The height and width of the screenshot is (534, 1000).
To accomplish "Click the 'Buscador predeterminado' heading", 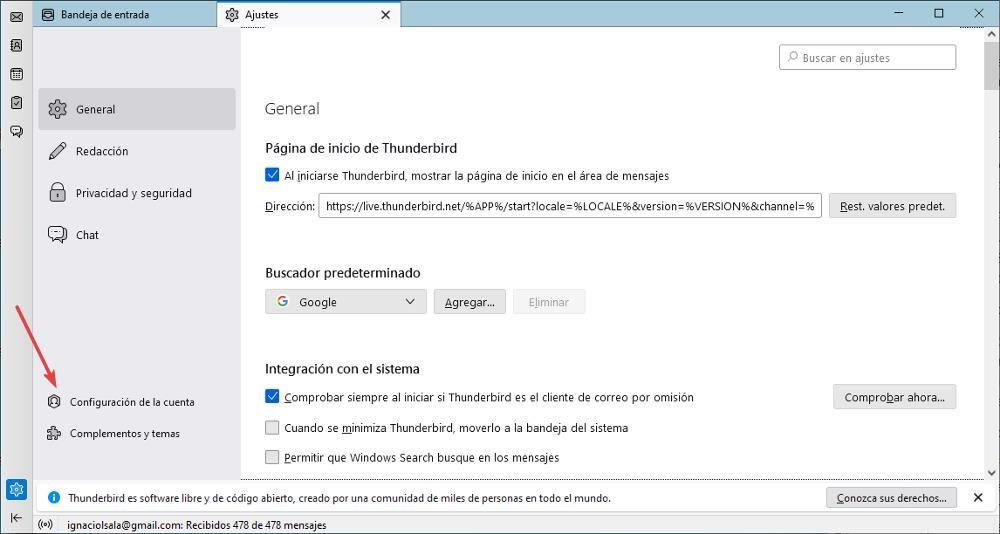I will (343, 273).
